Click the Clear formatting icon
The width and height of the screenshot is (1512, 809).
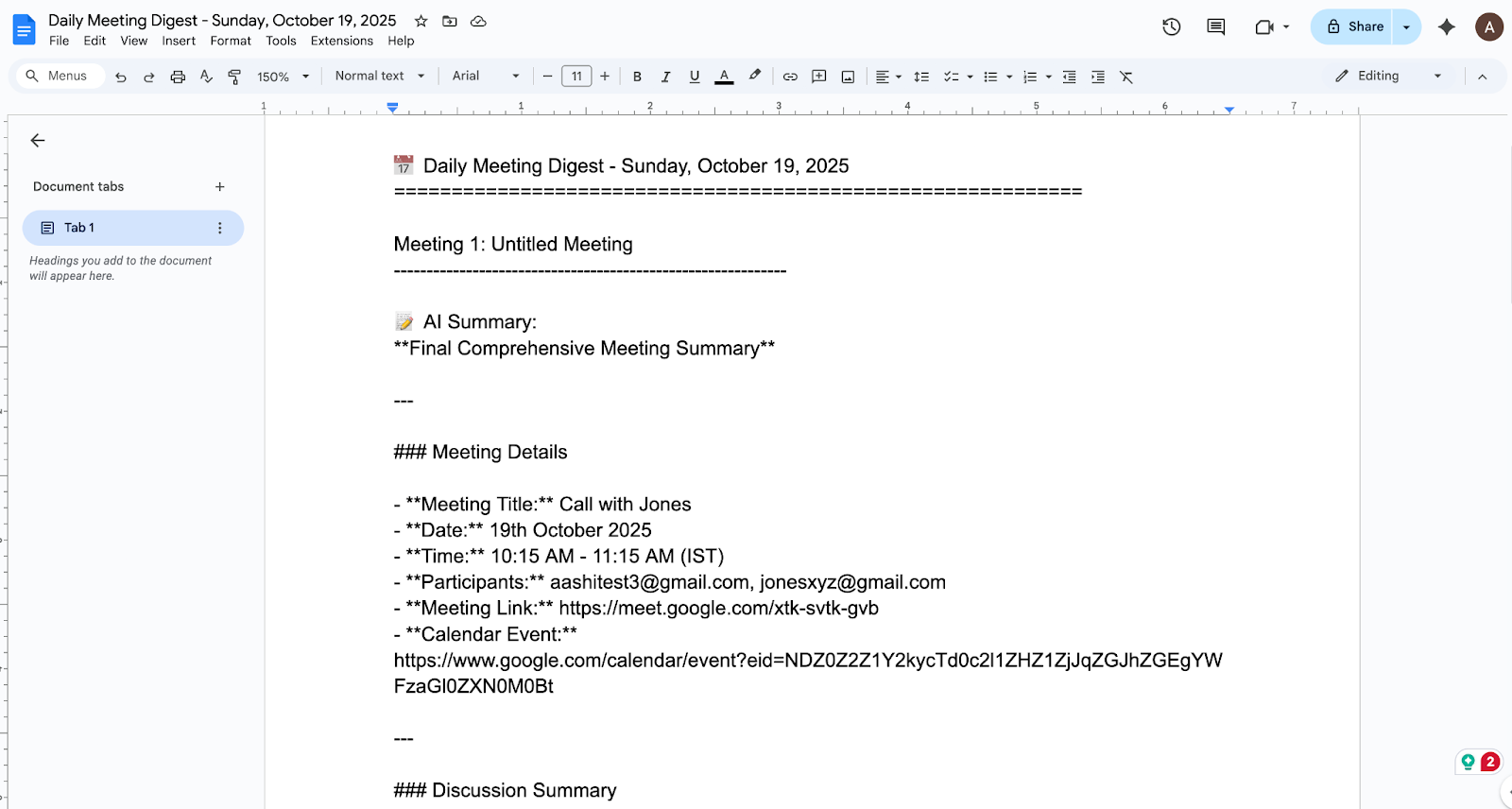tap(1126, 77)
